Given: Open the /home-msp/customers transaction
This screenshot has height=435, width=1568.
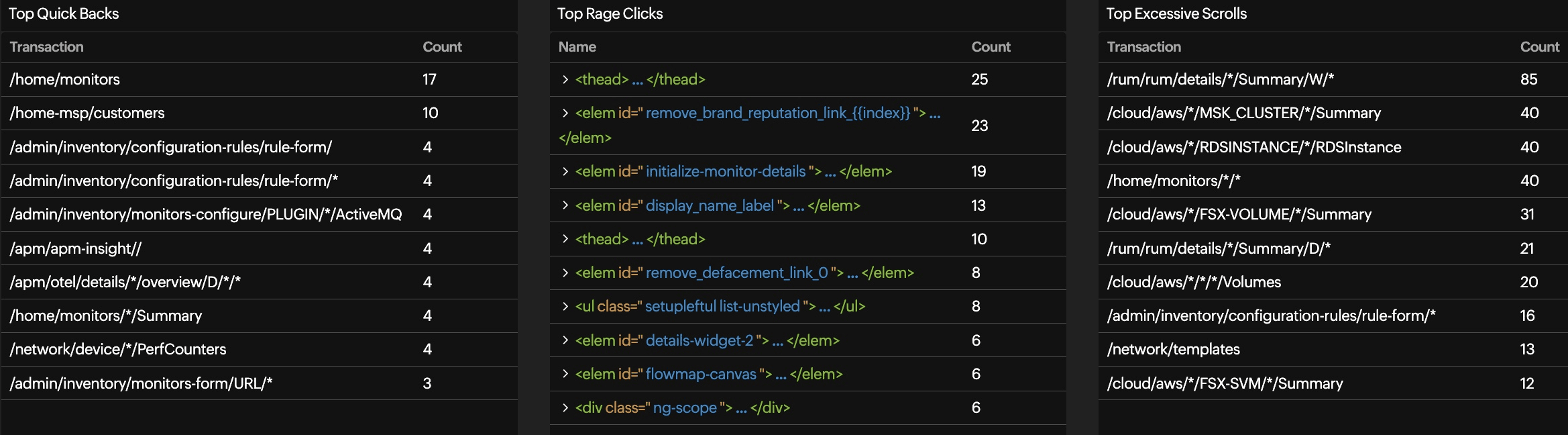Looking at the screenshot, I should pyautogui.click(x=87, y=113).
